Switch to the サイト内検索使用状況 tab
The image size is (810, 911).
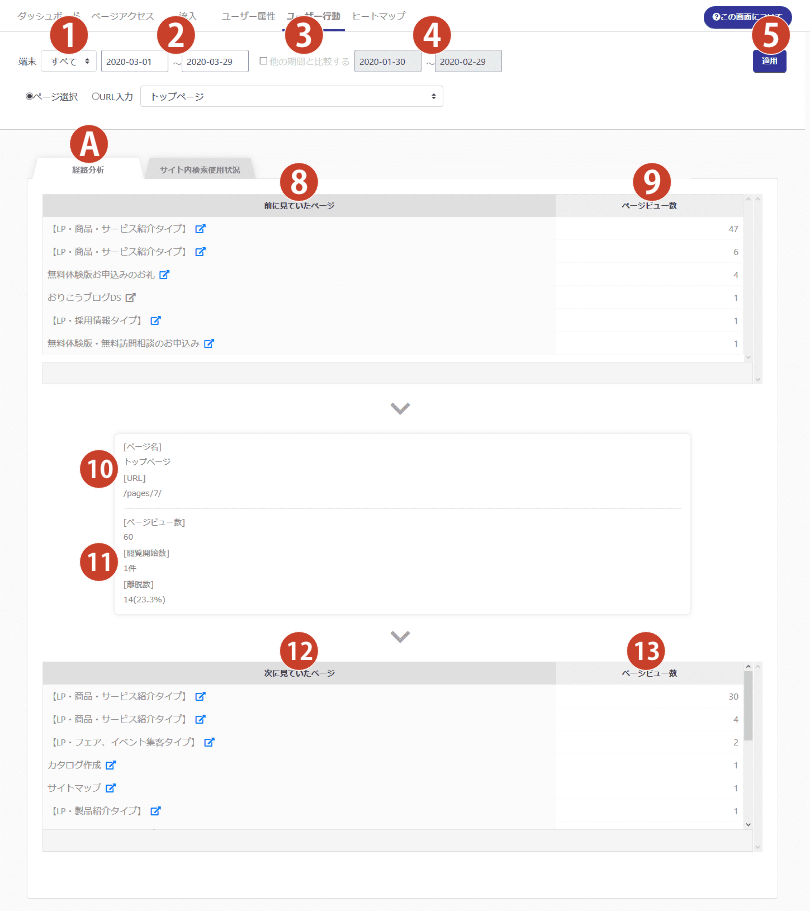pyautogui.click(x=200, y=169)
